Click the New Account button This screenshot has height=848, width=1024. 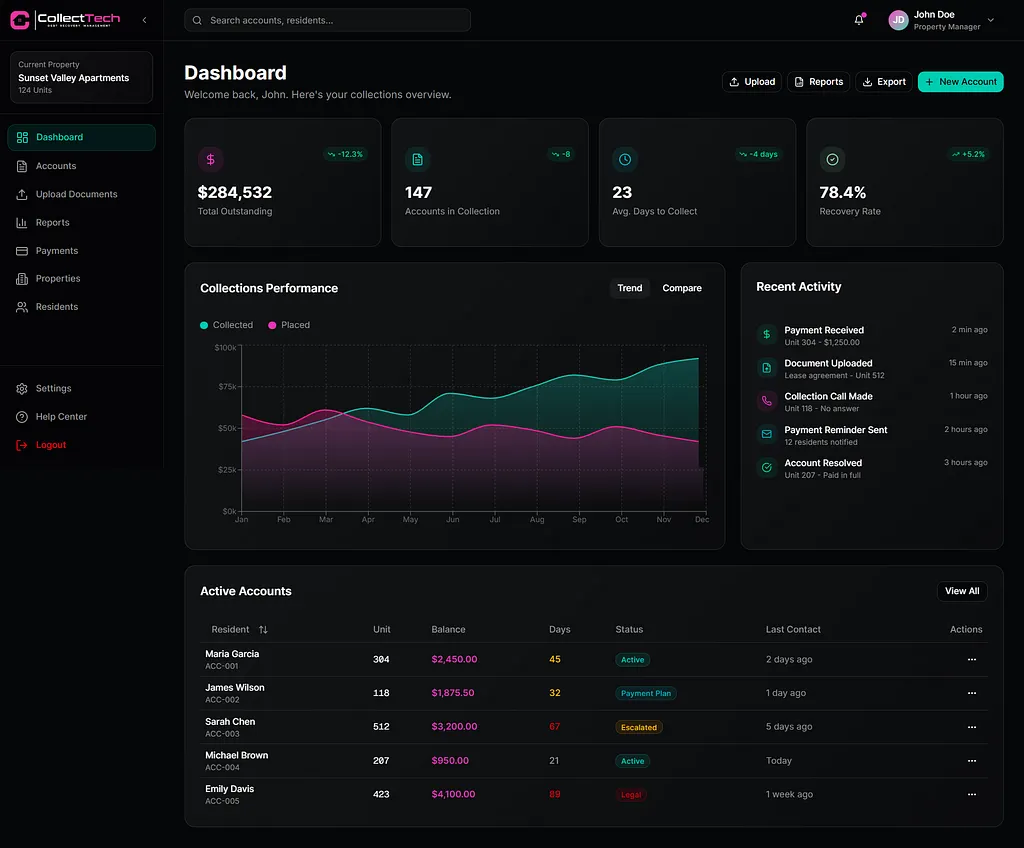pyautogui.click(x=960, y=82)
